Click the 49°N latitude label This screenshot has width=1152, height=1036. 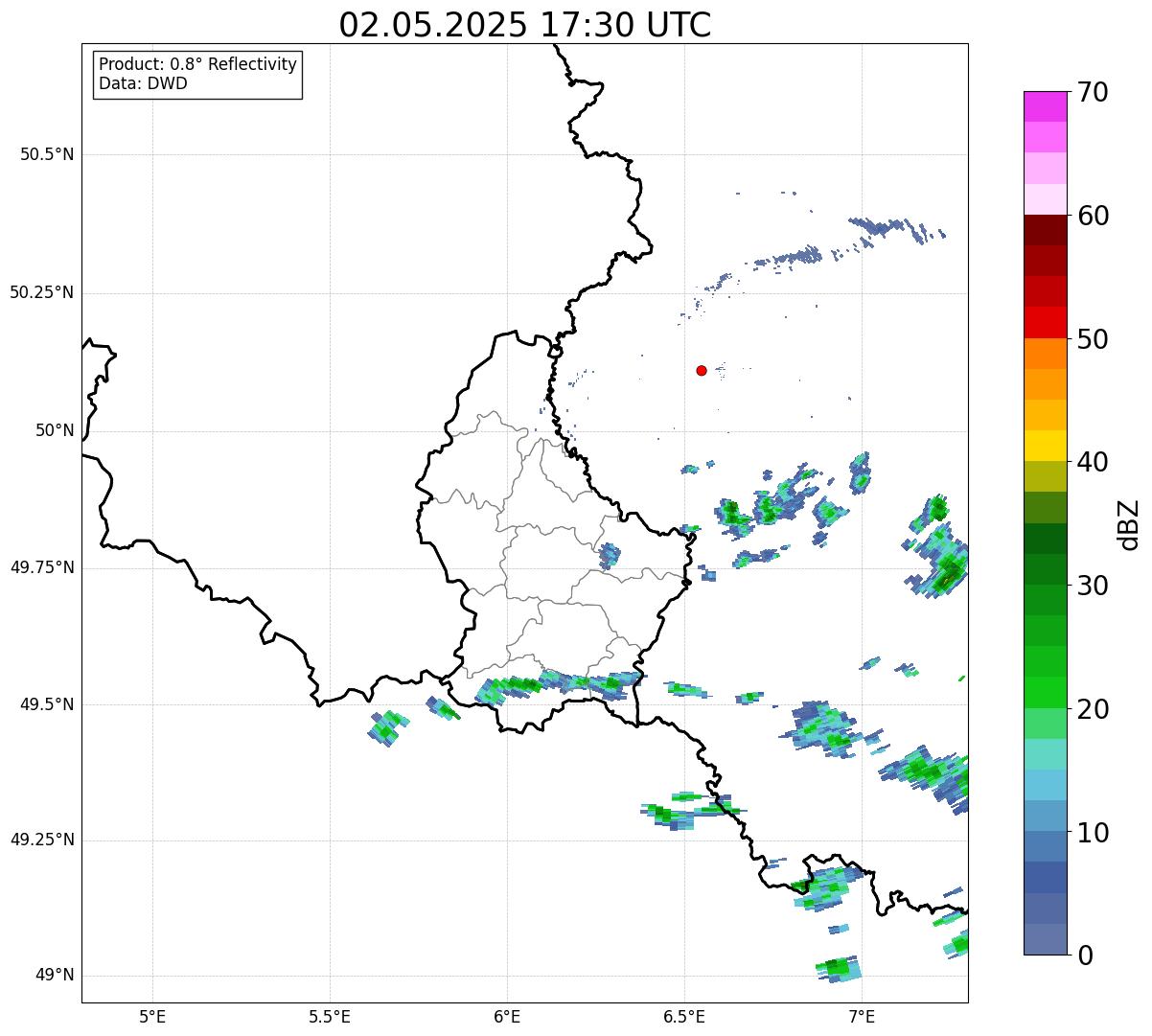tap(55, 976)
